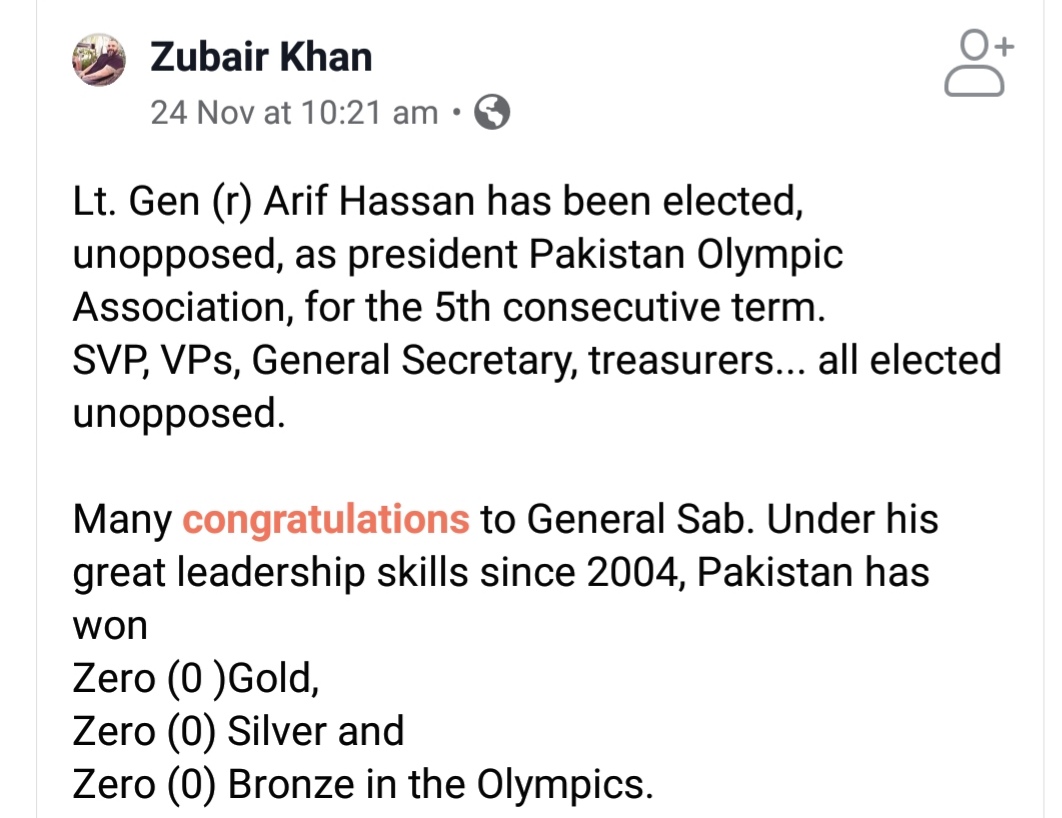Click the word Many before congratulations
Image resolution: width=1062 pixels, height=818 pixels.
coord(122,520)
